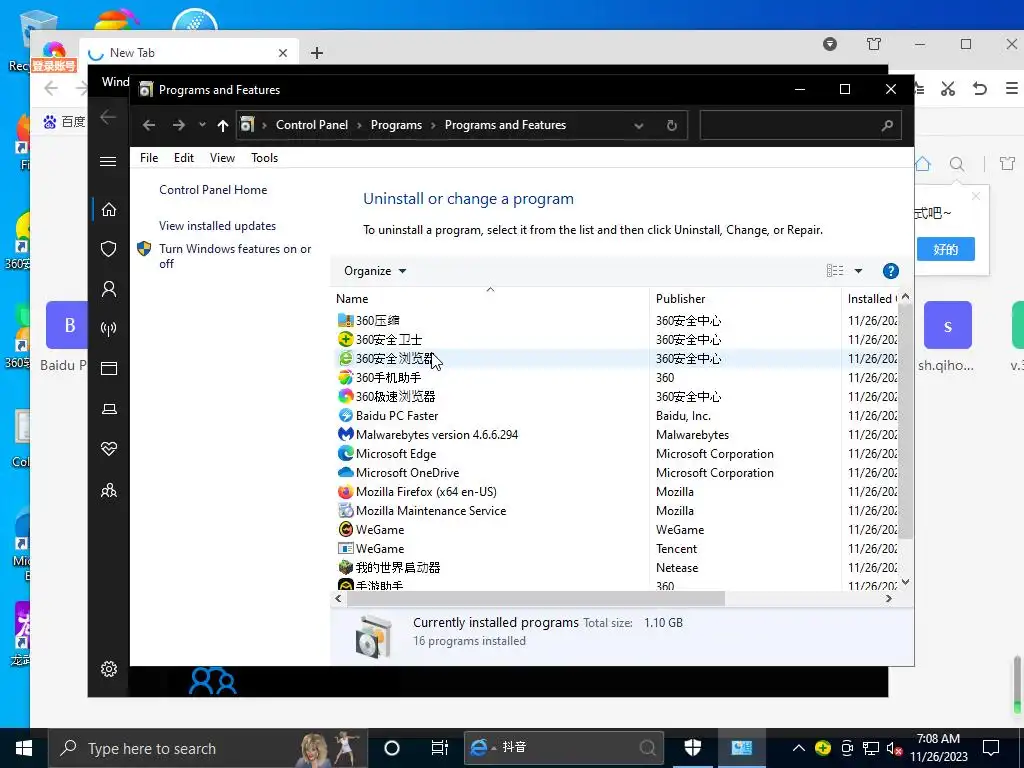Click the search magnifier in Control Panel
This screenshot has width=1024, height=768.
887,125
